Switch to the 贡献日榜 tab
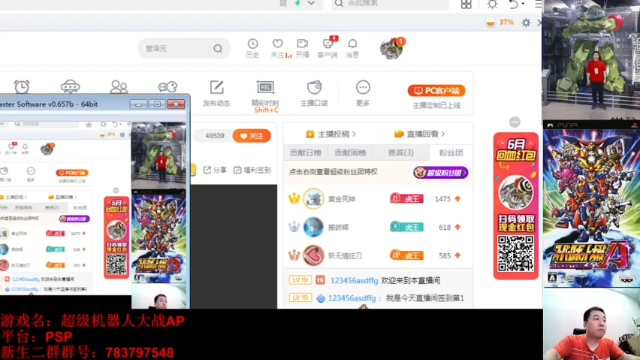The height and width of the screenshot is (360, 640). pos(305,153)
